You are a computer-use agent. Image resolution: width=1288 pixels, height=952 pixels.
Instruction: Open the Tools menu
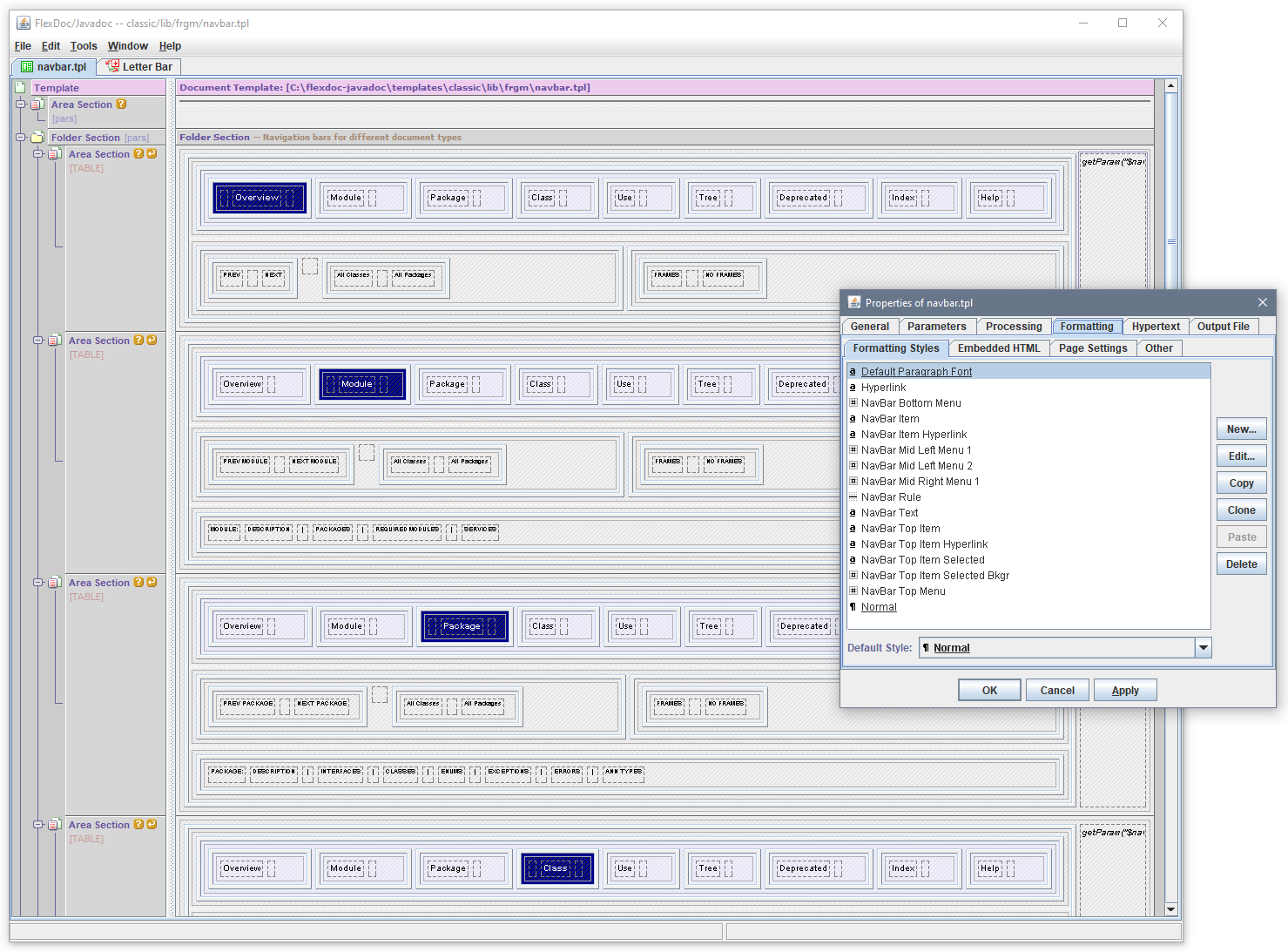(x=84, y=46)
